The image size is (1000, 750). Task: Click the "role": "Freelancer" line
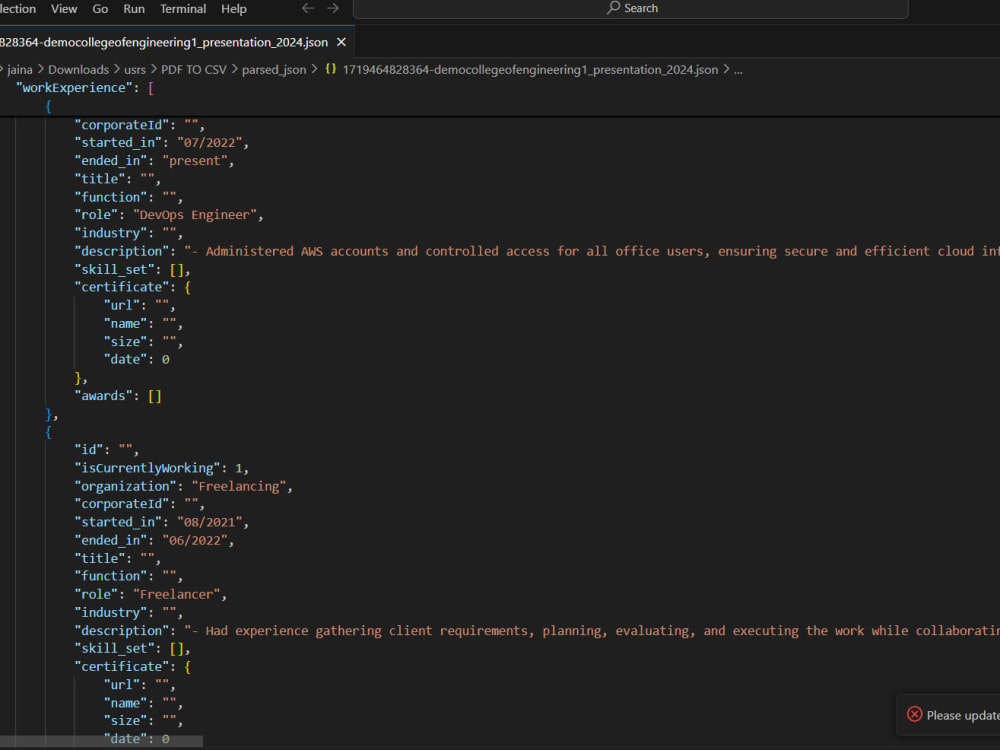[x=151, y=594]
